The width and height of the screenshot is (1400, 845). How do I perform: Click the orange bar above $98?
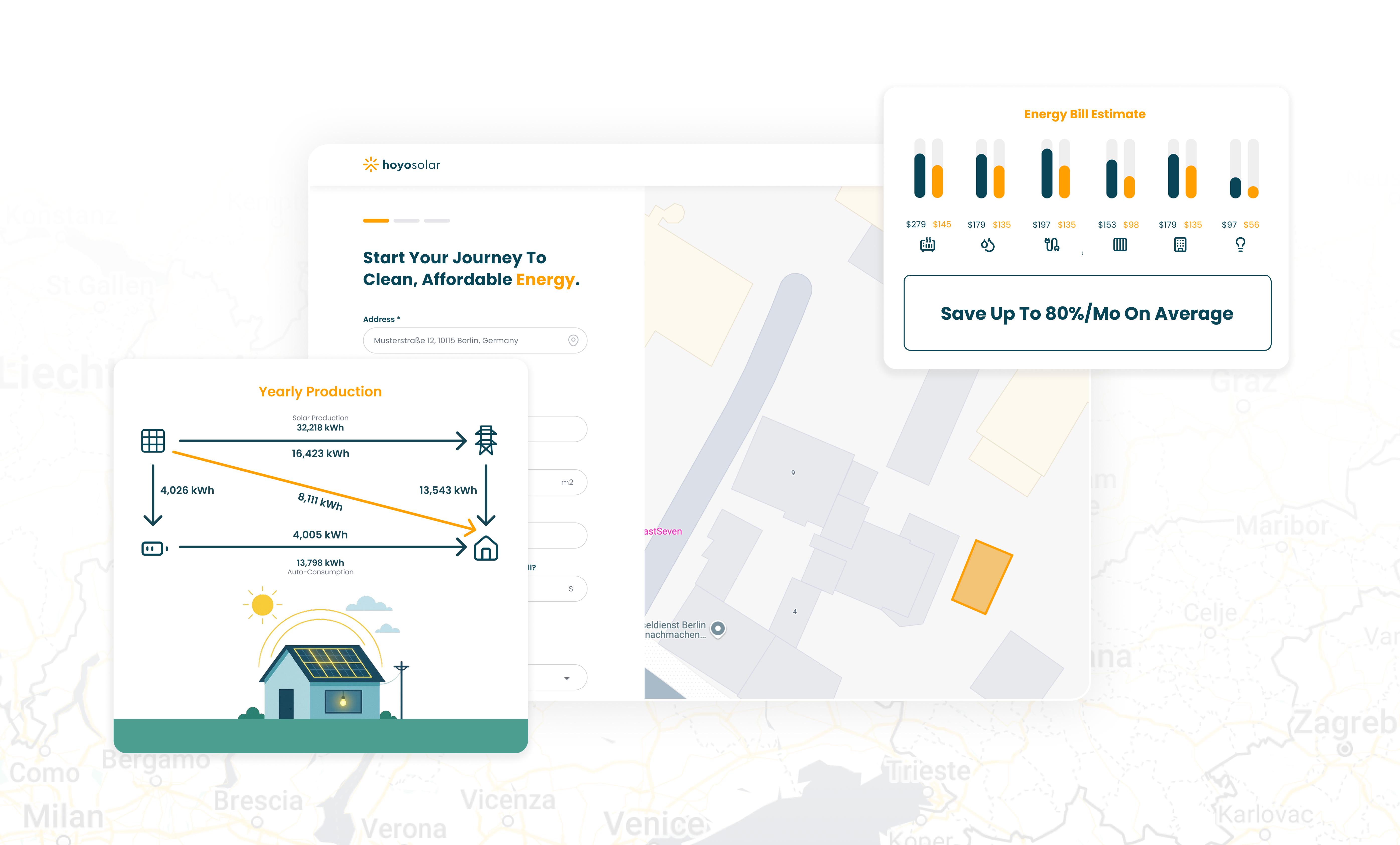(x=1129, y=187)
